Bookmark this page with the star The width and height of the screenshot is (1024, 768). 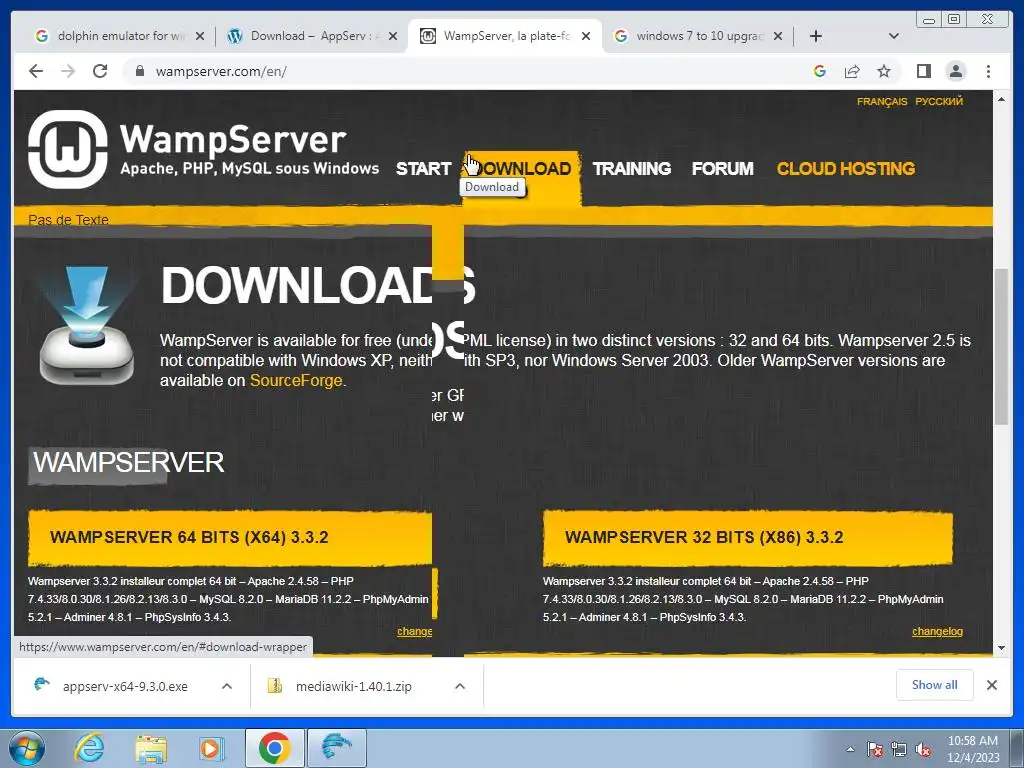pos(884,71)
